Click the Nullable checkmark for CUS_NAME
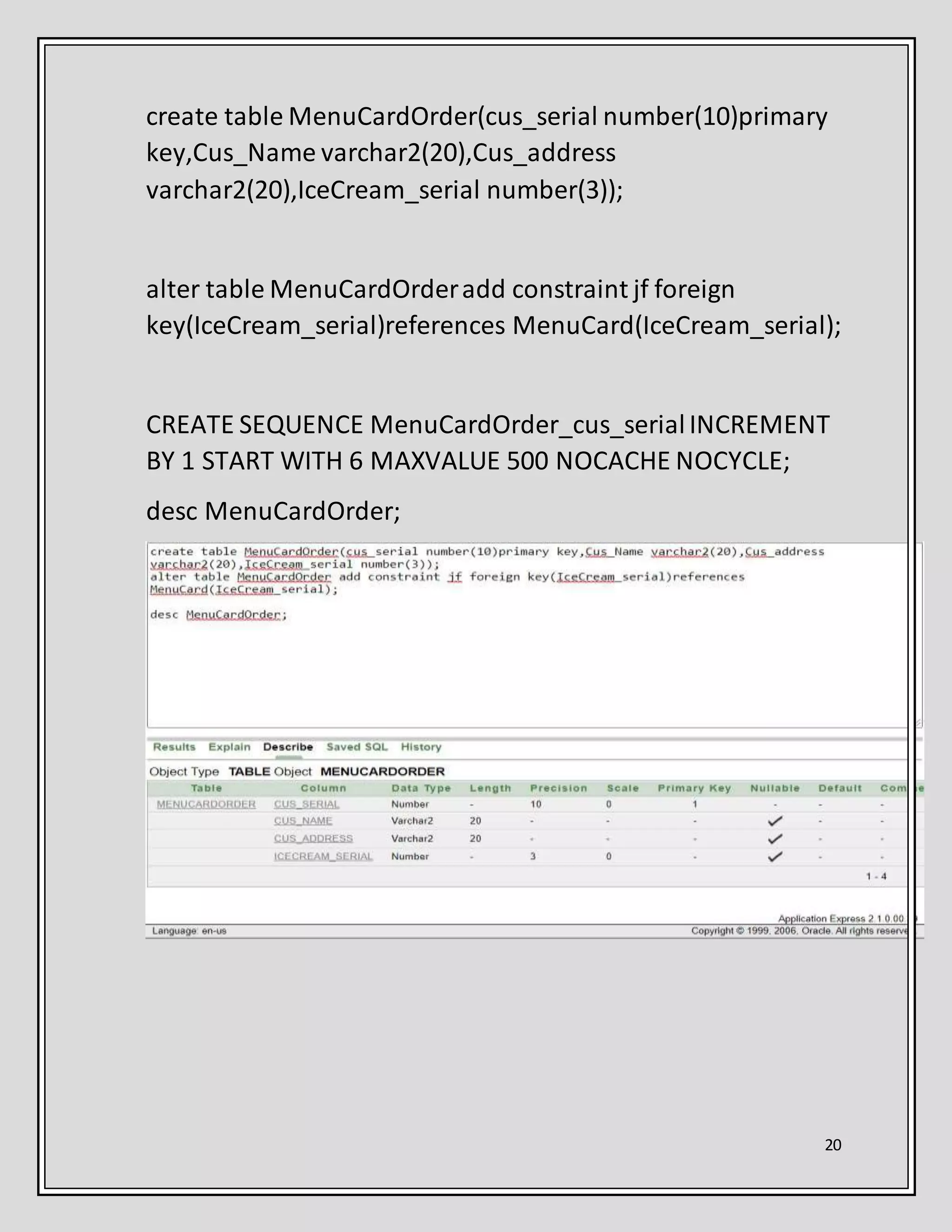952x1232 pixels. (x=775, y=821)
